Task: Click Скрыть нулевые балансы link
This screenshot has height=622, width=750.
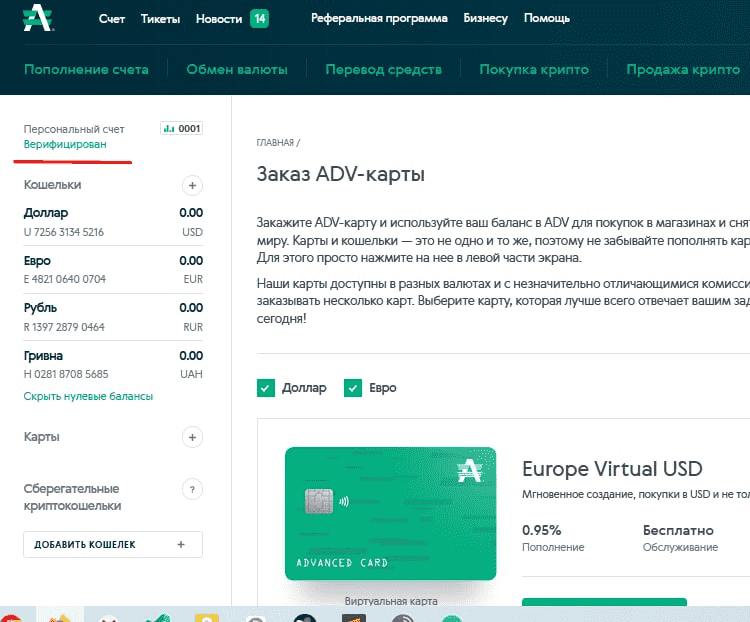Action: [88, 396]
